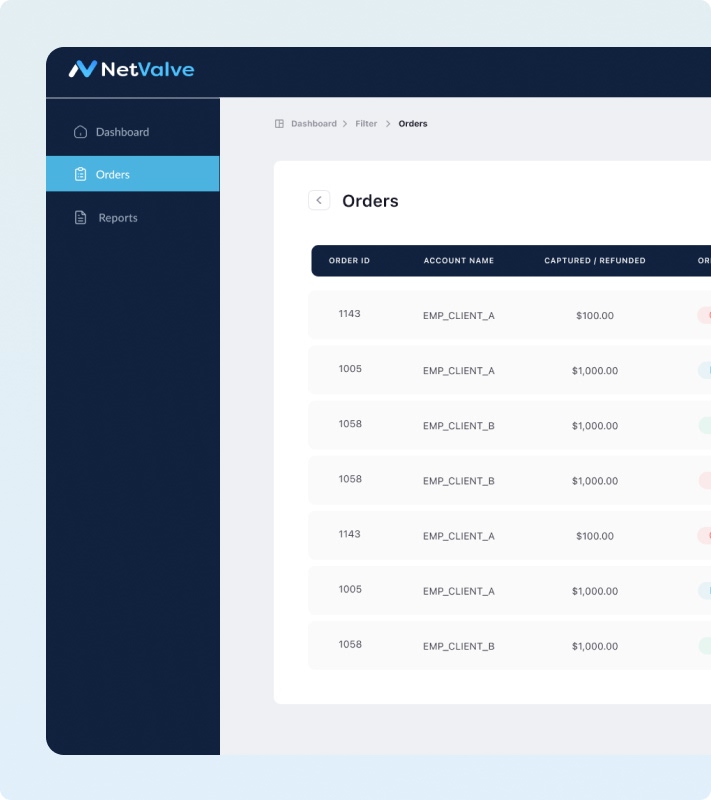Image resolution: width=711 pixels, height=800 pixels.
Task: Click the NetValve logo
Action: pos(132,69)
